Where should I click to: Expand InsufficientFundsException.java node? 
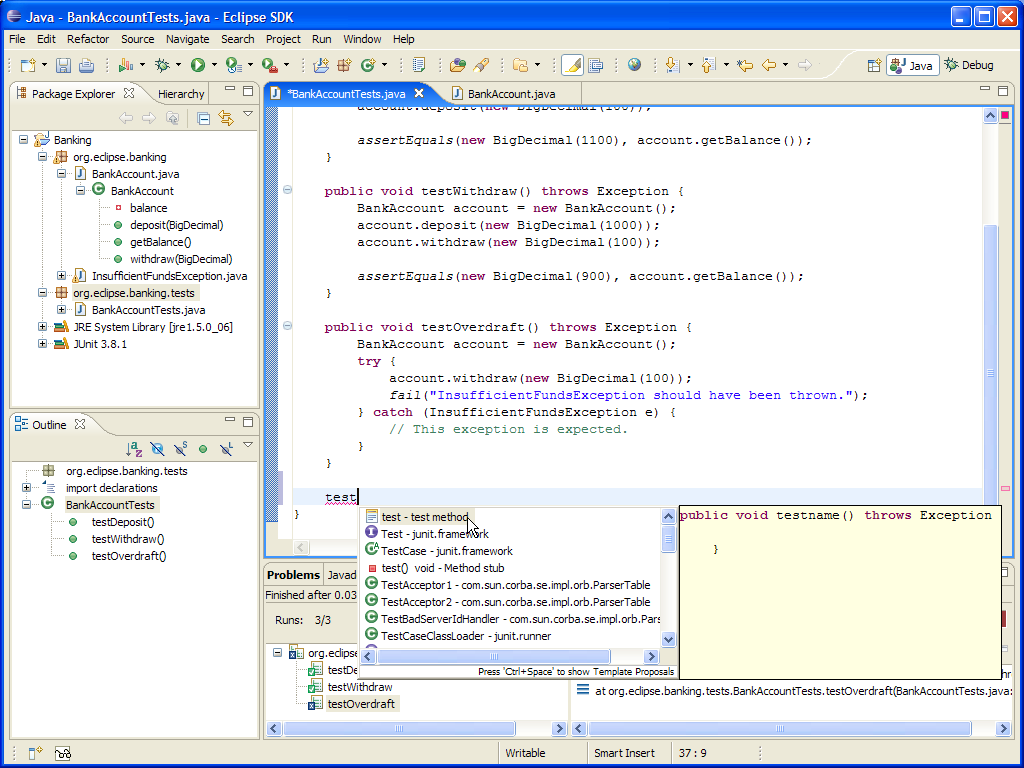61,276
